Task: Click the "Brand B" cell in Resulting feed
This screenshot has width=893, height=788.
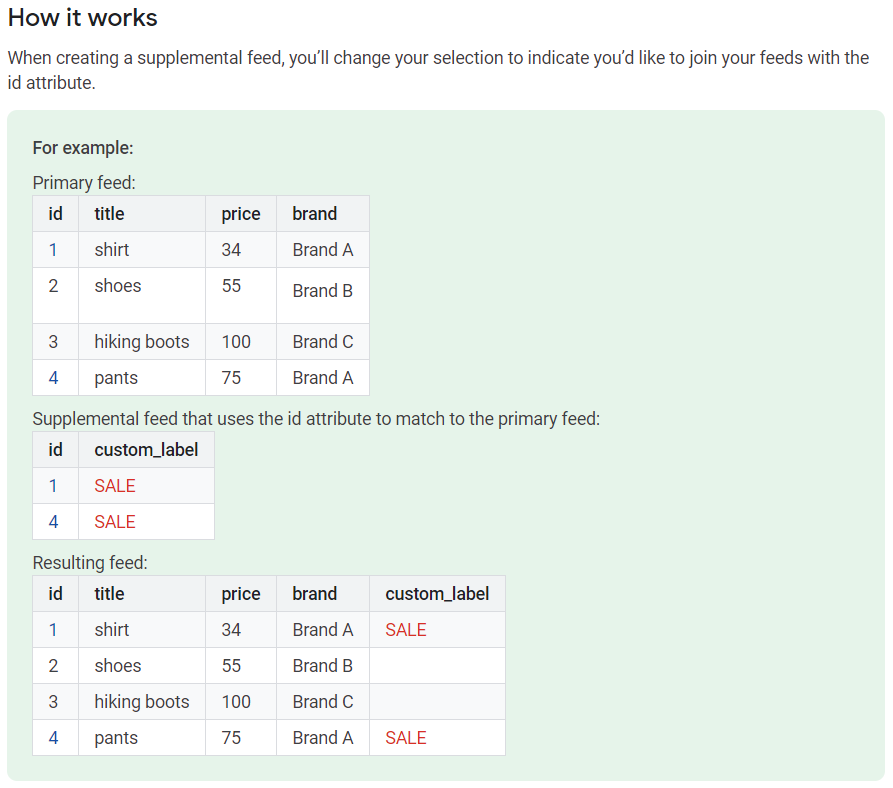Action: click(322, 665)
